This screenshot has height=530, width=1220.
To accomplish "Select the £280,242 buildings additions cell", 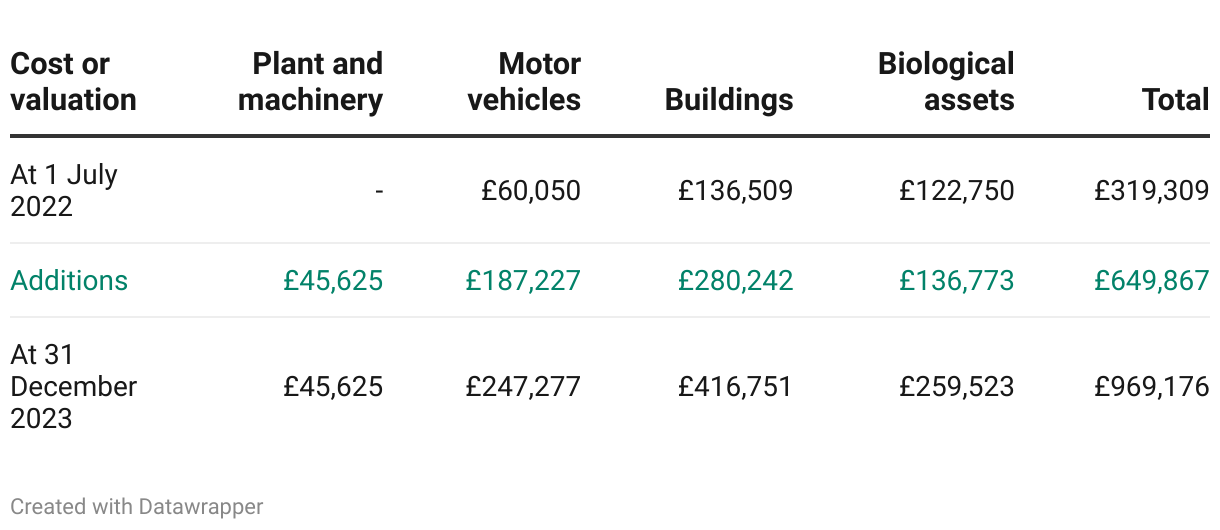I will click(736, 280).
